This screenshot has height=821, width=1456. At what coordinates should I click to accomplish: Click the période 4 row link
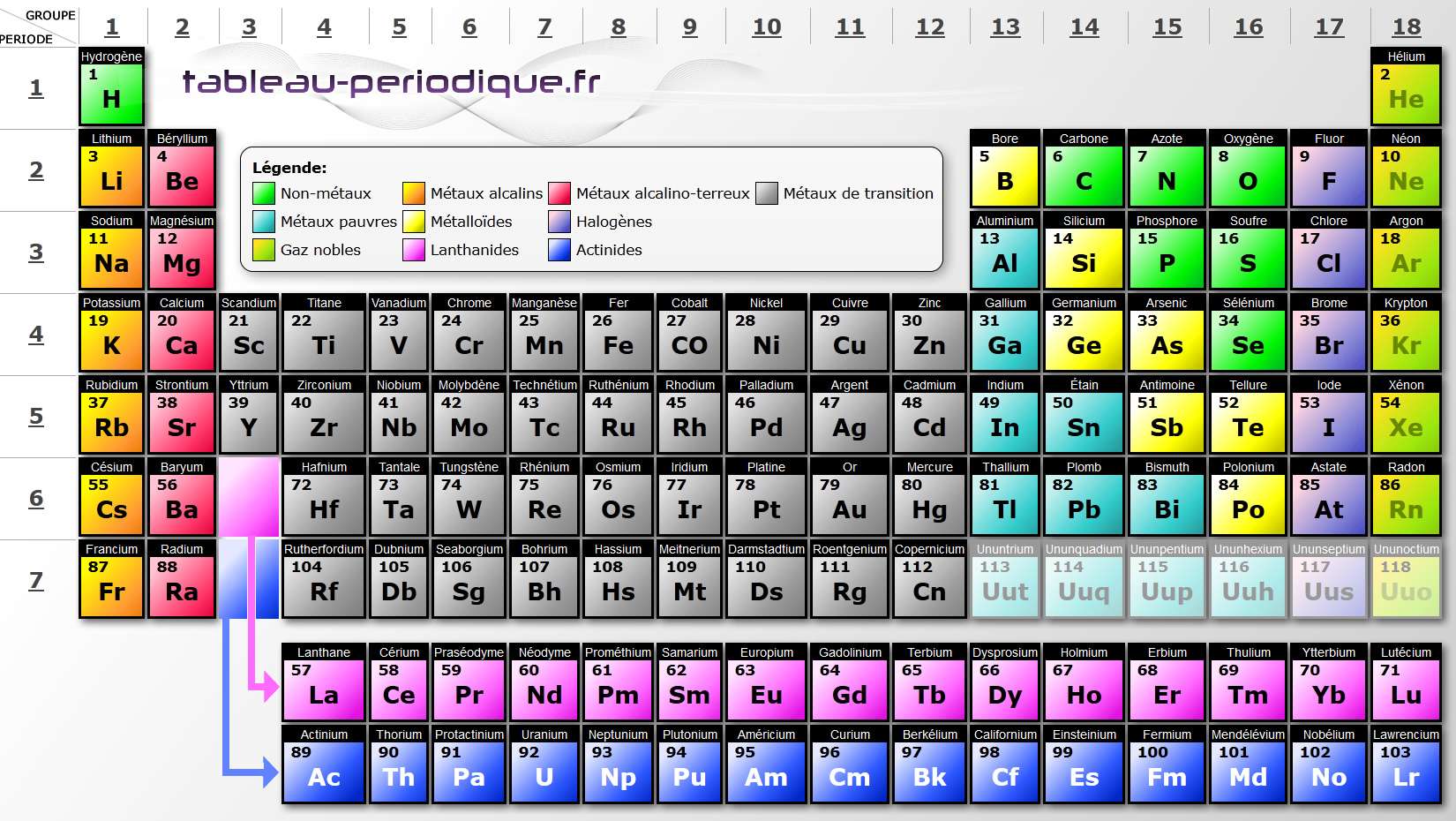(36, 335)
